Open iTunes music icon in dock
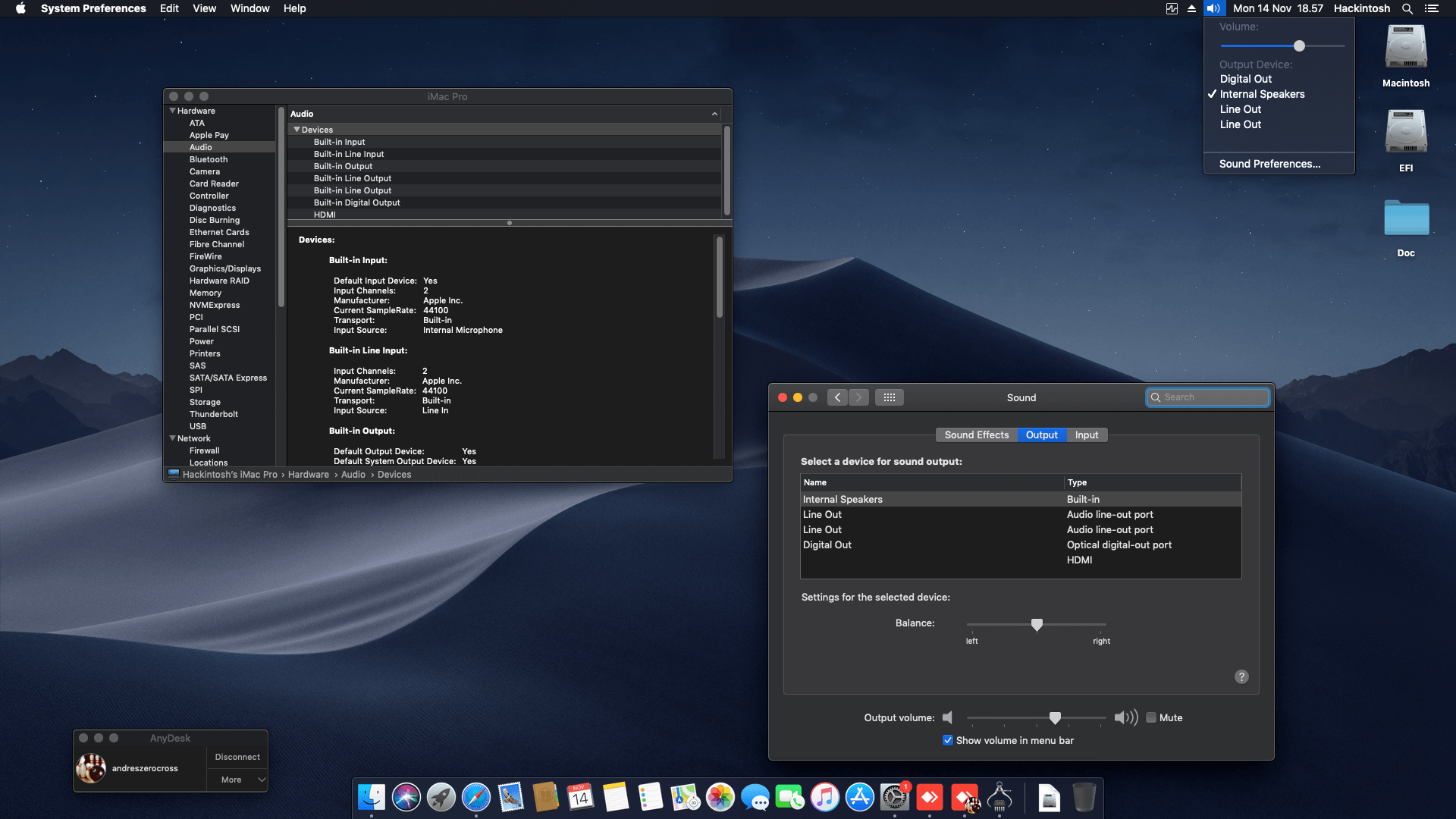This screenshot has width=1456, height=819. click(x=825, y=798)
